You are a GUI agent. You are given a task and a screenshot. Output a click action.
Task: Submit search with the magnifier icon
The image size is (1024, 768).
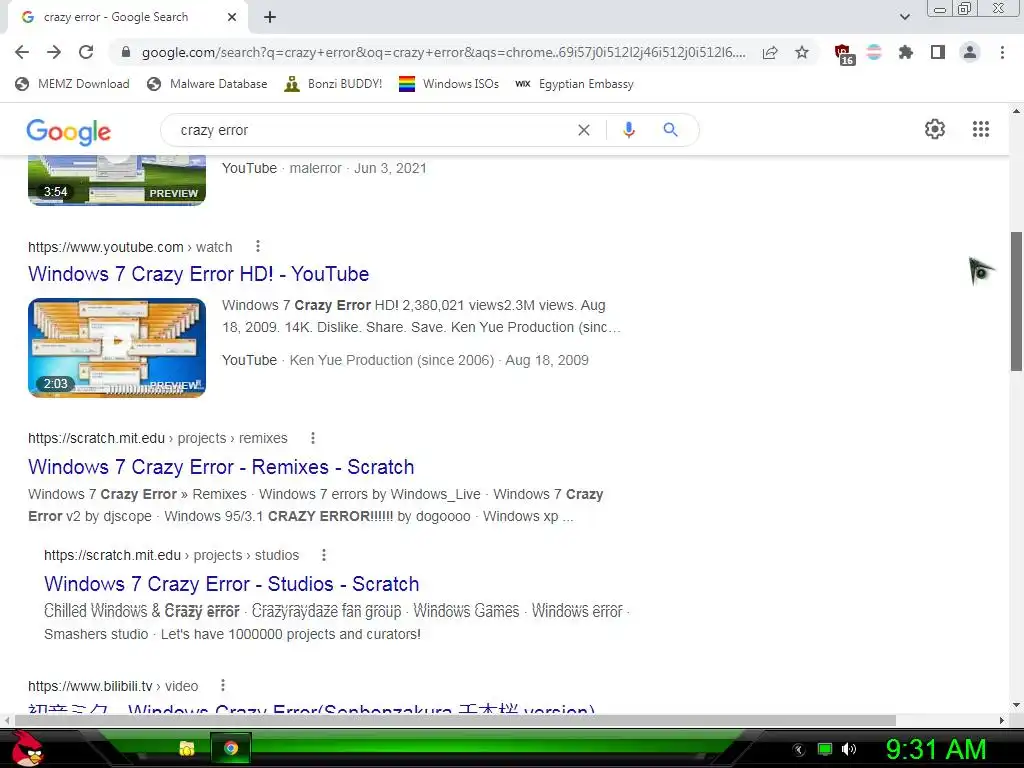click(x=670, y=130)
